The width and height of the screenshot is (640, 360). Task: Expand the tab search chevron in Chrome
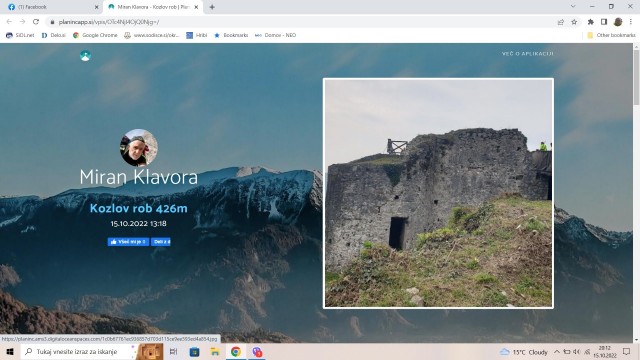[x=573, y=7]
